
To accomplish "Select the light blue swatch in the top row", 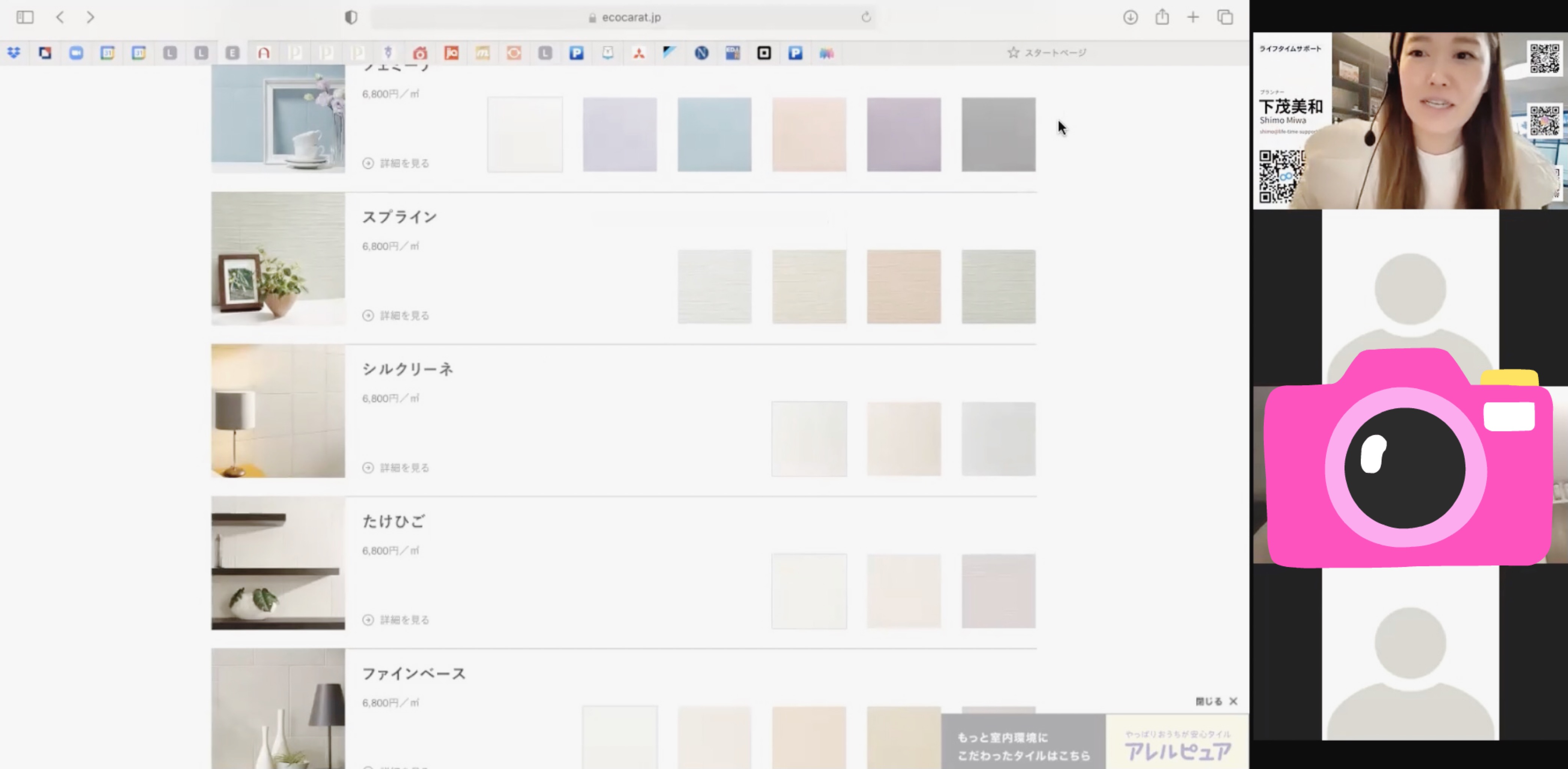I will point(715,134).
